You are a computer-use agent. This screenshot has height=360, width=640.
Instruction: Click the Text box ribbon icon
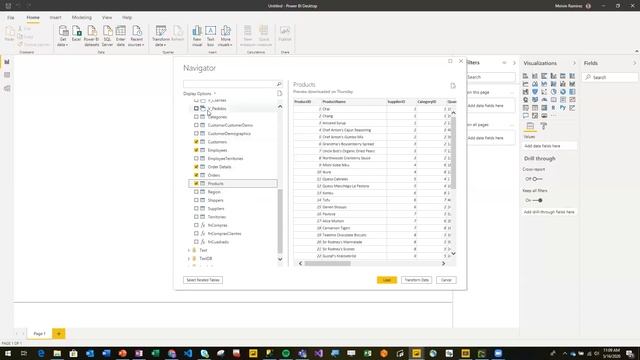210,36
